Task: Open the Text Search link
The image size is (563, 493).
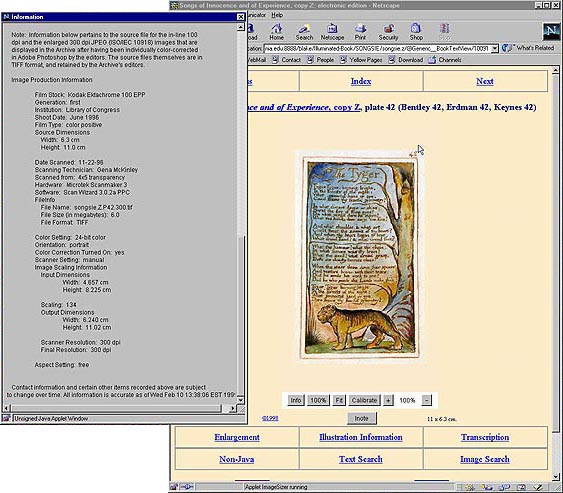Action: tap(361, 459)
